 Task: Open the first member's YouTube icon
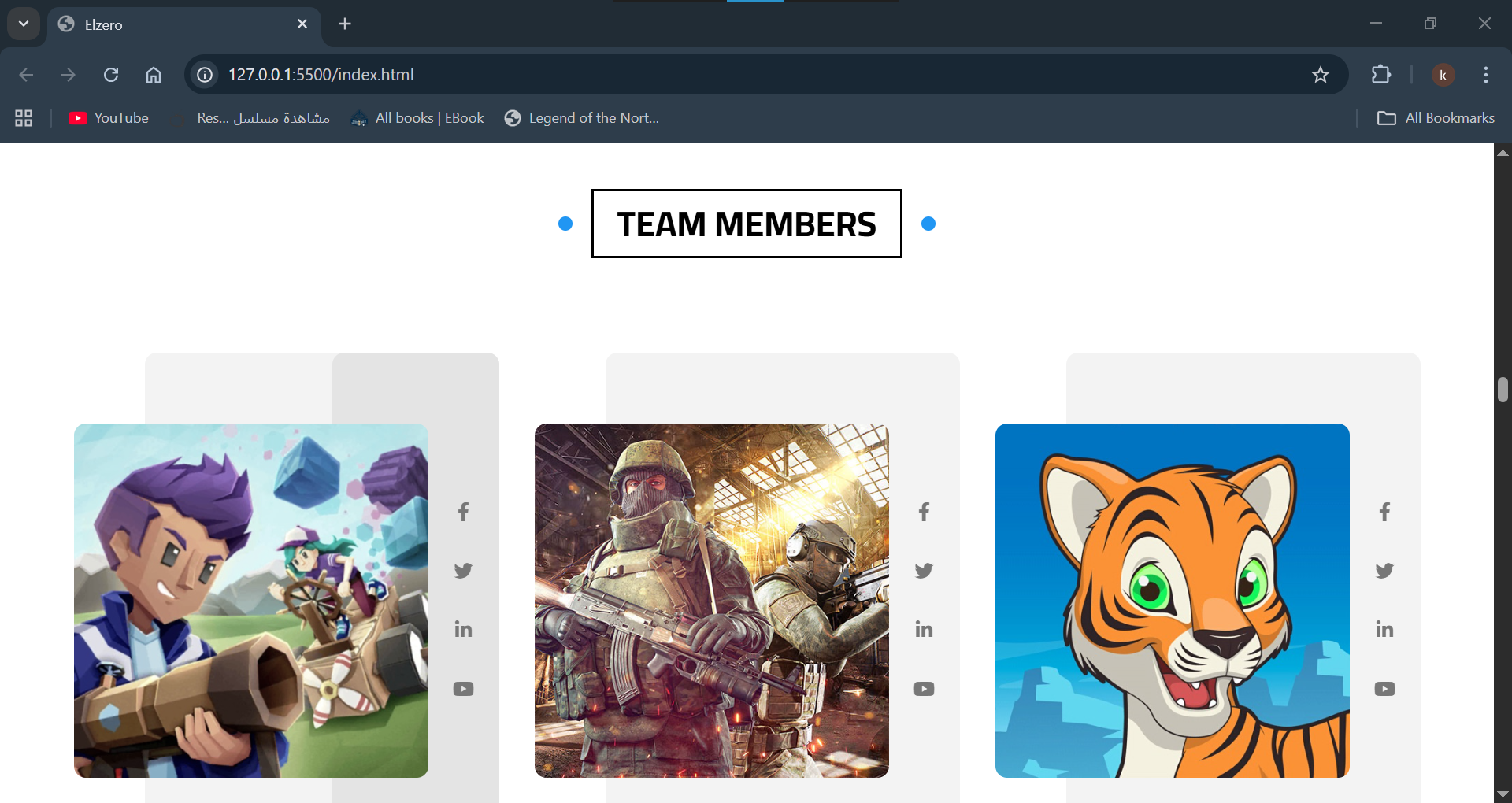(463, 689)
